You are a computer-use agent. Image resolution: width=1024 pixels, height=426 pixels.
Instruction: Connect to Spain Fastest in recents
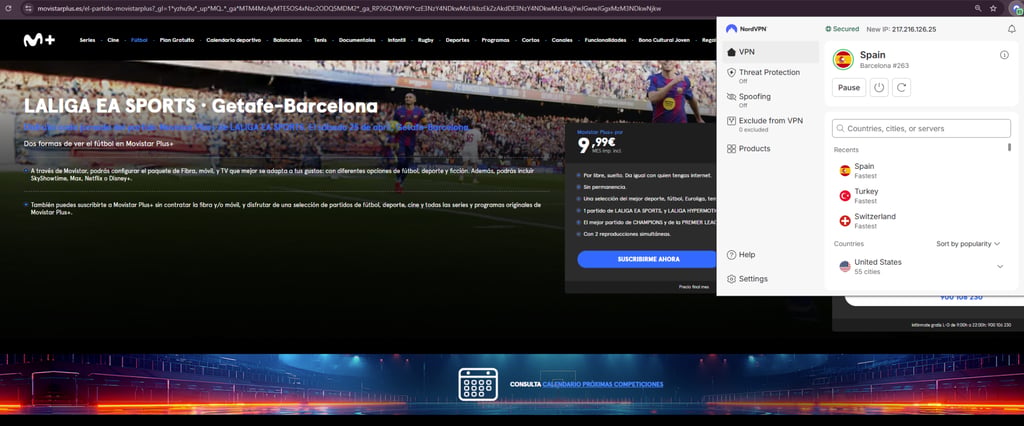coord(921,171)
